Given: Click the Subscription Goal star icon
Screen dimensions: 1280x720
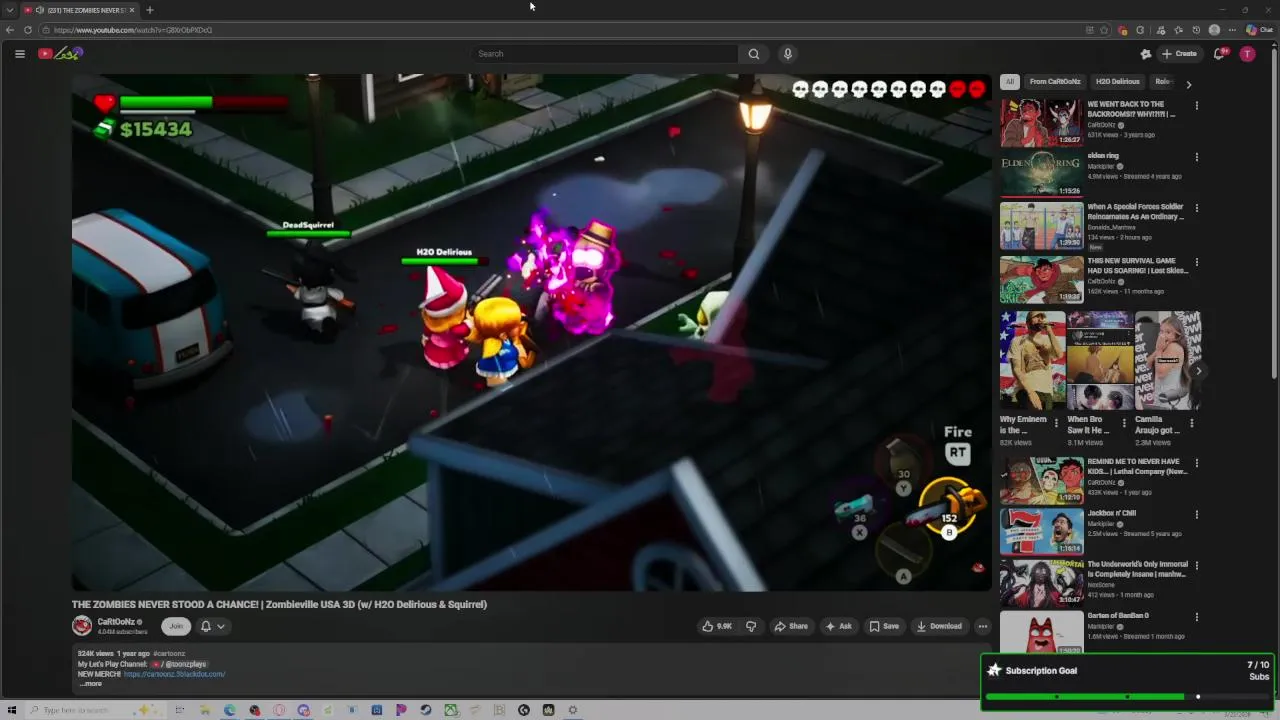Looking at the screenshot, I should pos(994,670).
